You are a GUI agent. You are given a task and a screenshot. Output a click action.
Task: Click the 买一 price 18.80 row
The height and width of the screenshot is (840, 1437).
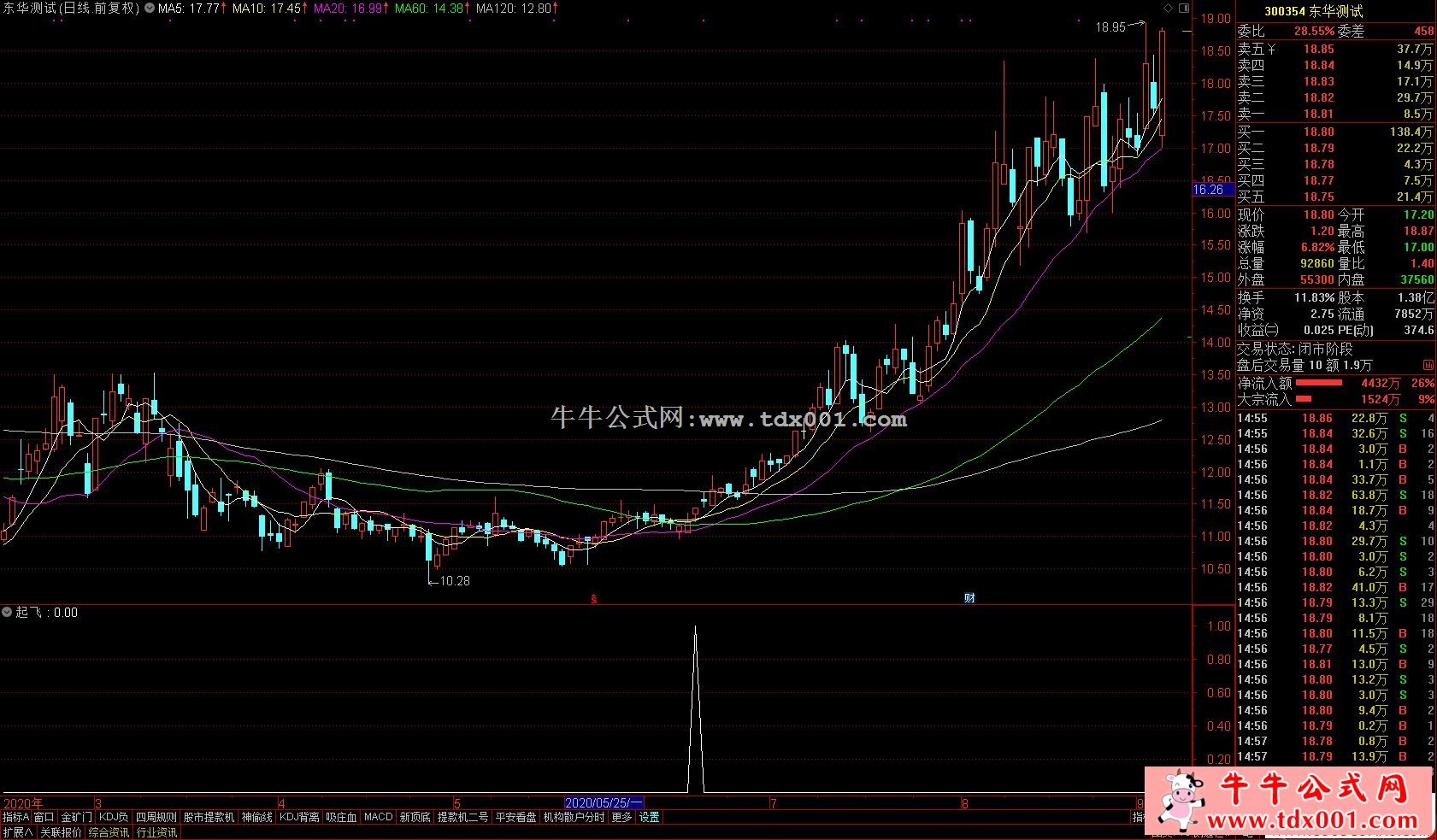[1335, 132]
